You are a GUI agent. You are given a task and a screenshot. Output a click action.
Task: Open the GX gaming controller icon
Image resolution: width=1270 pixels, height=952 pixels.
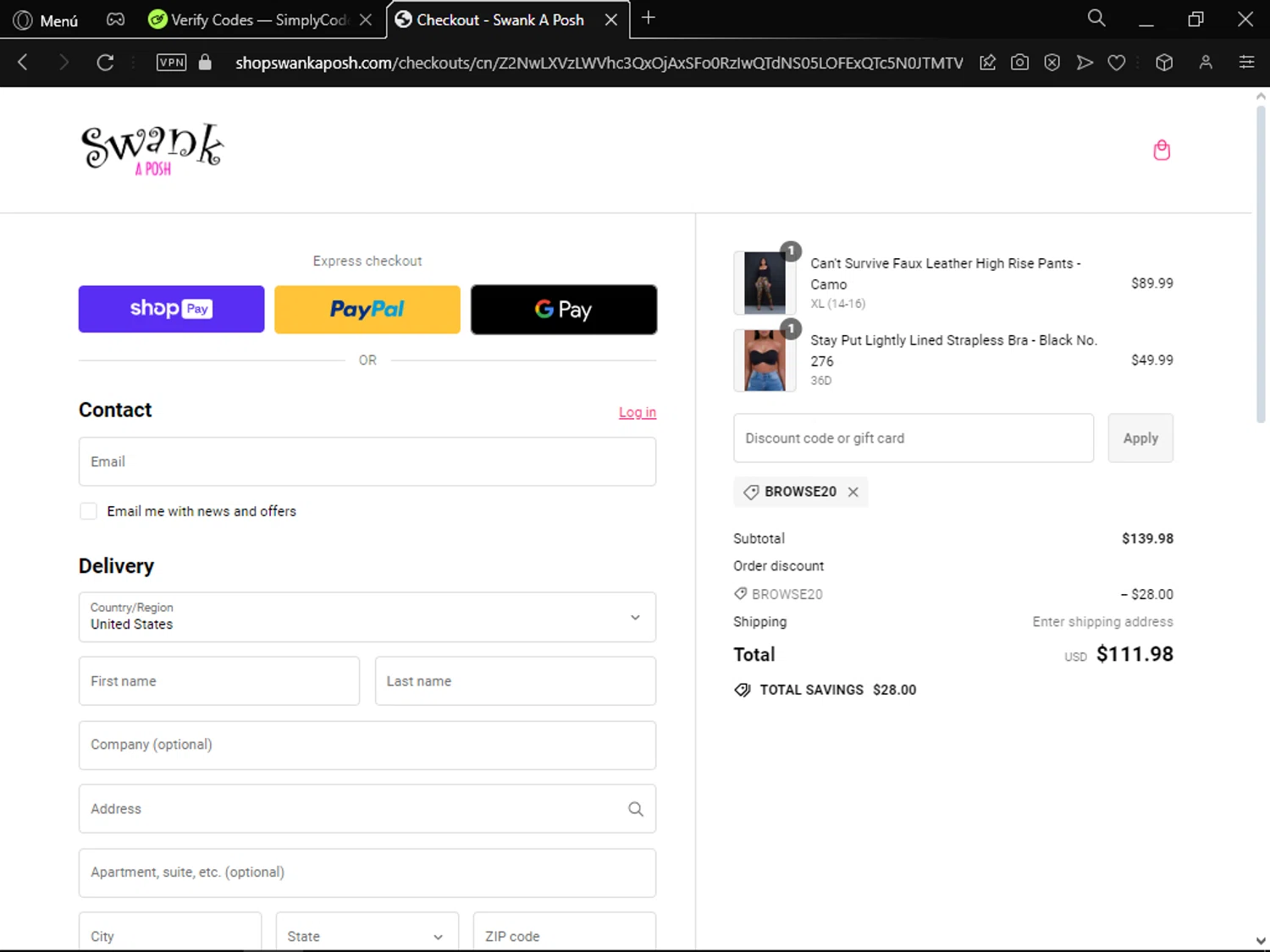[115, 19]
